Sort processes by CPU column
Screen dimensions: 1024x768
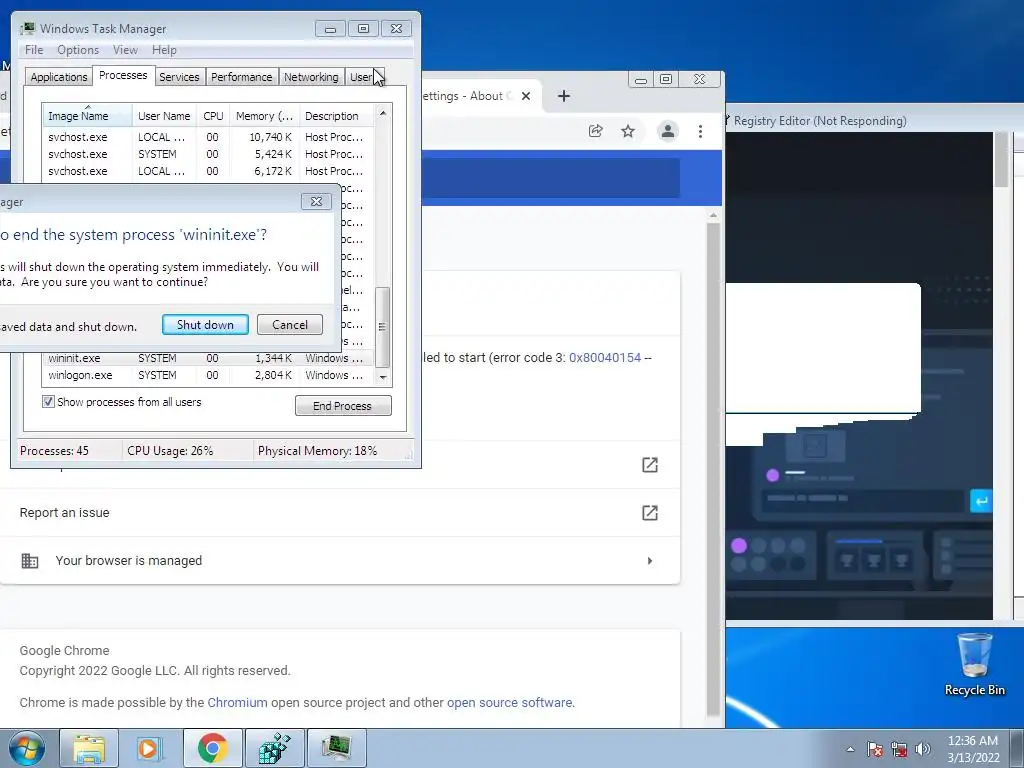coord(213,116)
